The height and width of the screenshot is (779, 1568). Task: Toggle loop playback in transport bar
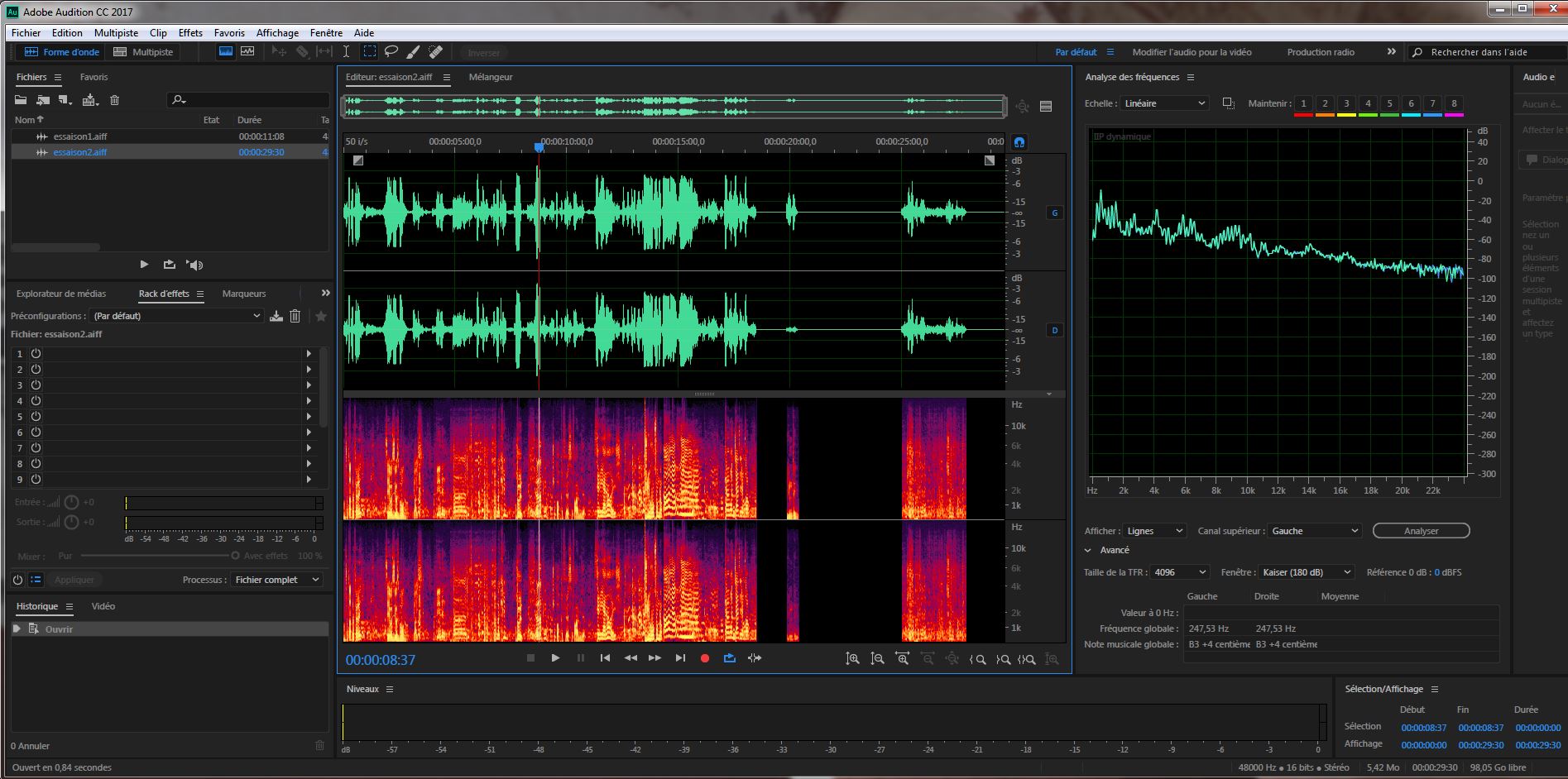click(x=729, y=658)
